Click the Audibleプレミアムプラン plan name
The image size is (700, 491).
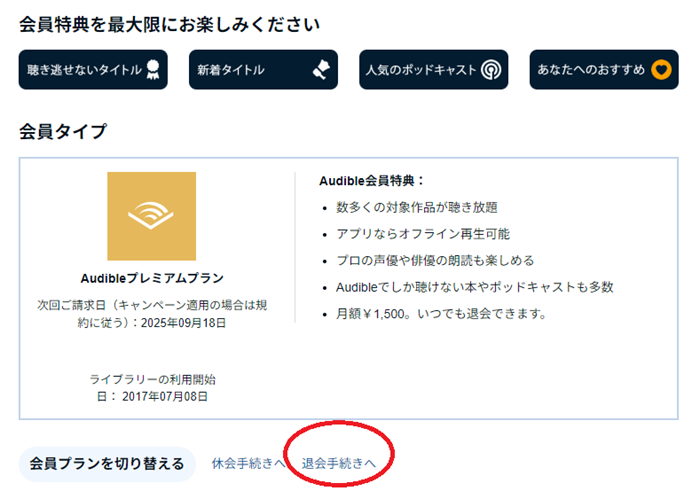point(152,278)
